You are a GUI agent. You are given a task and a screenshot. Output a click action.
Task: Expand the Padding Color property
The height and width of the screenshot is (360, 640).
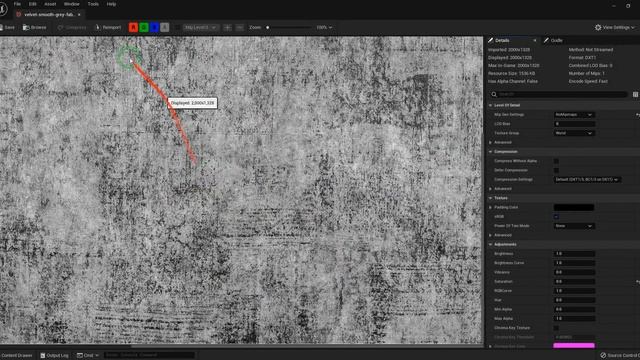[491, 207]
